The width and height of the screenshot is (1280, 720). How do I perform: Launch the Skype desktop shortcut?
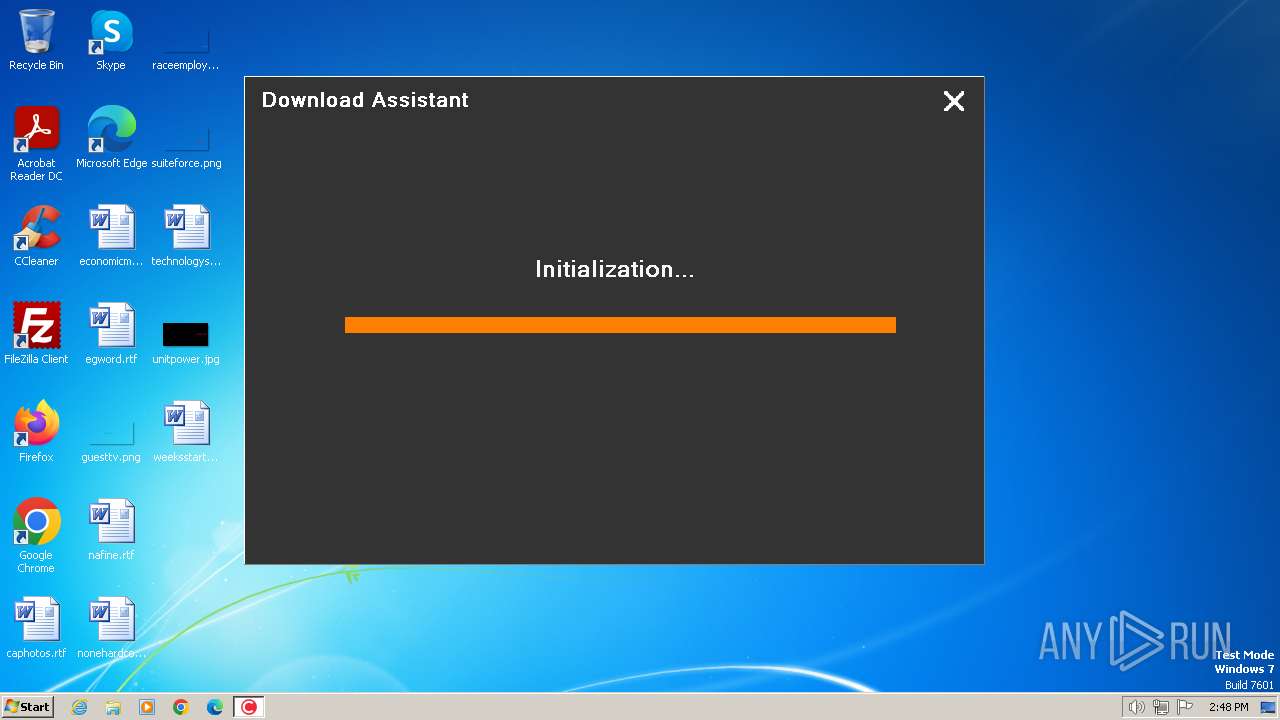111,40
